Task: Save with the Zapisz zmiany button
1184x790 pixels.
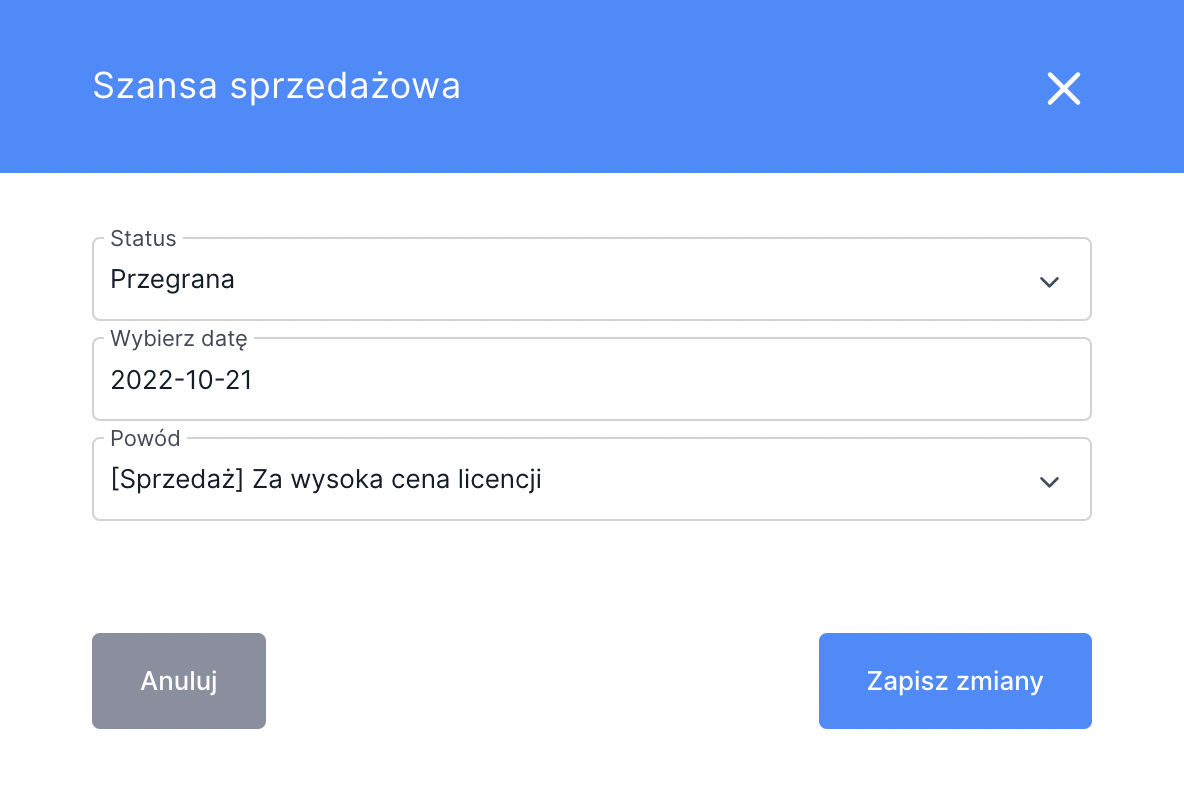Action: [955, 681]
